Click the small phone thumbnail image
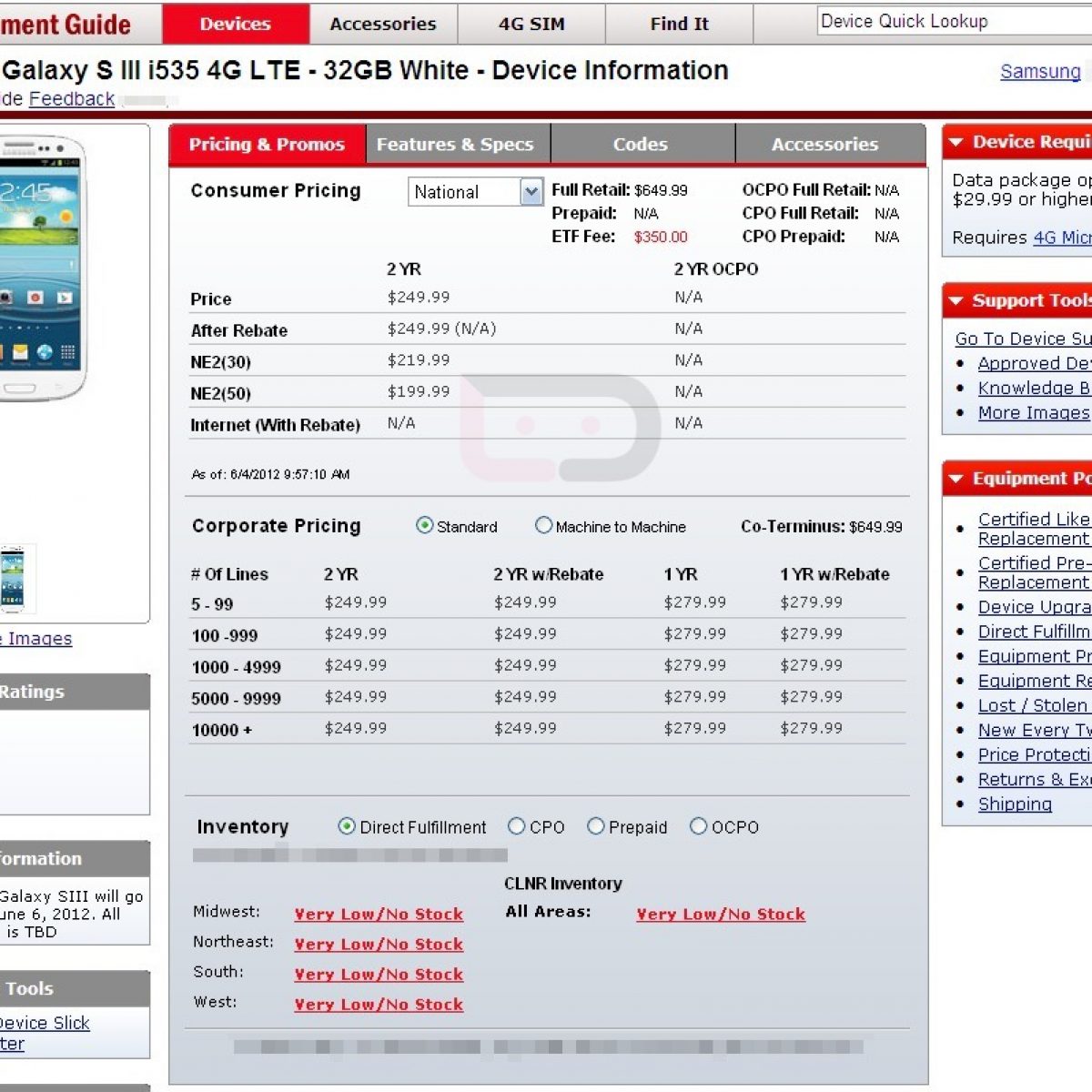The image size is (1092, 1092). pyautogui.click(x=13, y=580)
